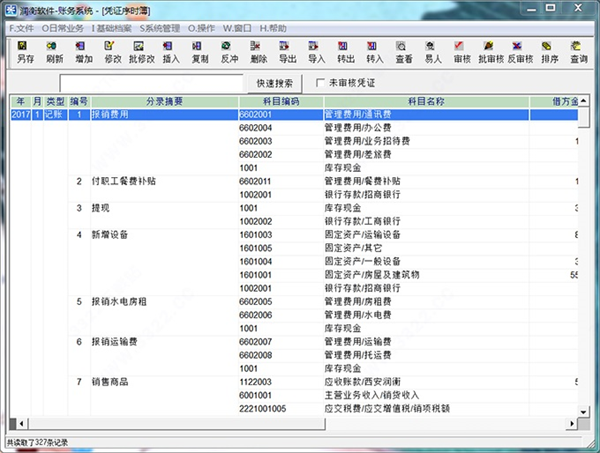
Task: Click the 排序 (Sort) toolbar icon
Action: [x=549, y=52]
